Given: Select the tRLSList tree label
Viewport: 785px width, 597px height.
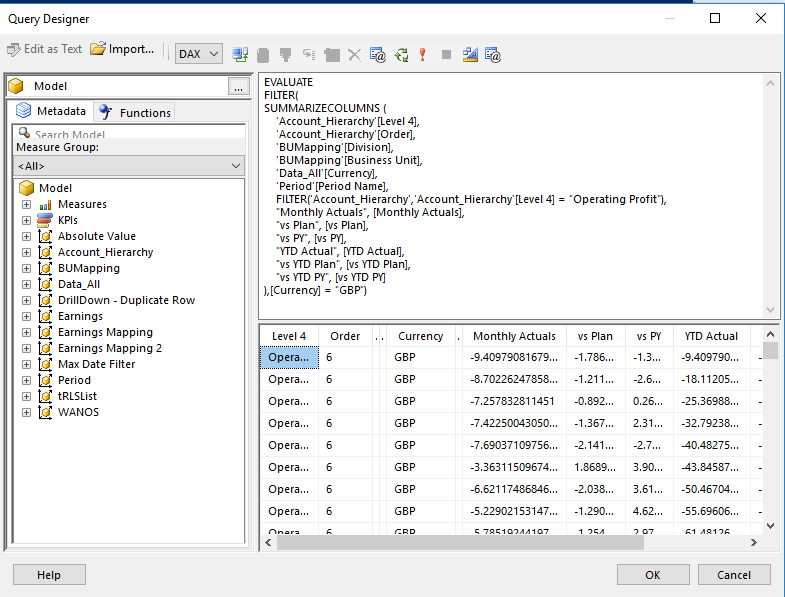Looking at the screenshot, I should pos(77,396).
